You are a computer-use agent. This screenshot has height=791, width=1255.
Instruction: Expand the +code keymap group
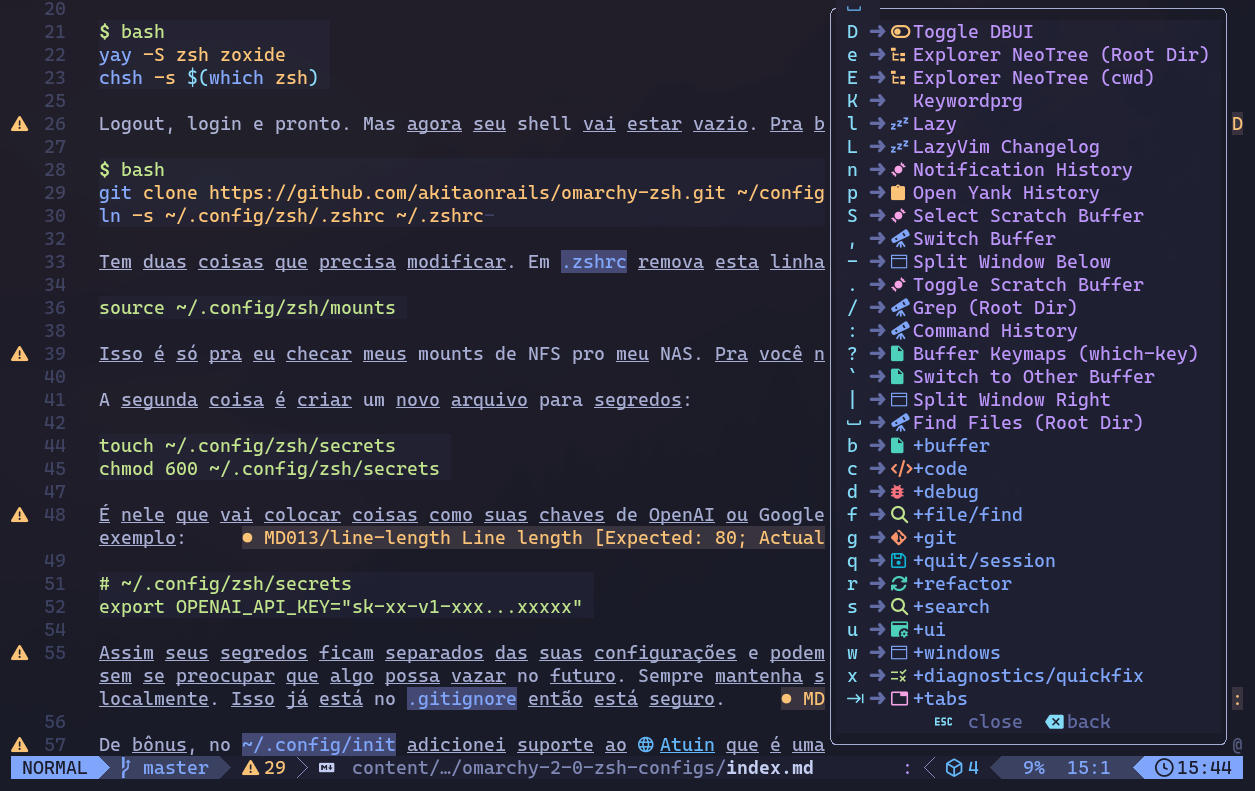click(x=939, y=469)
